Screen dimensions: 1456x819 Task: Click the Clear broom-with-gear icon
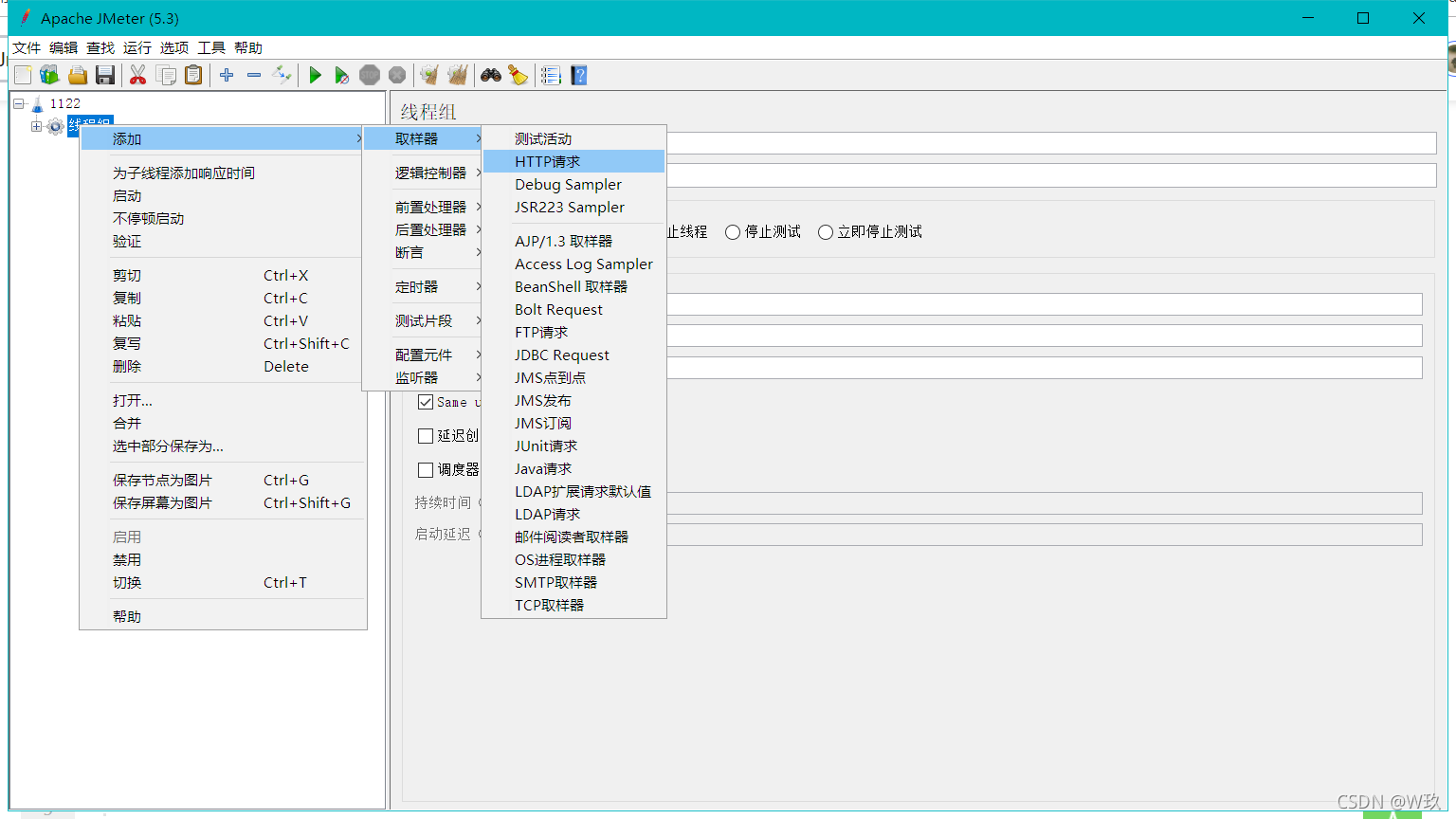point(429,75)
